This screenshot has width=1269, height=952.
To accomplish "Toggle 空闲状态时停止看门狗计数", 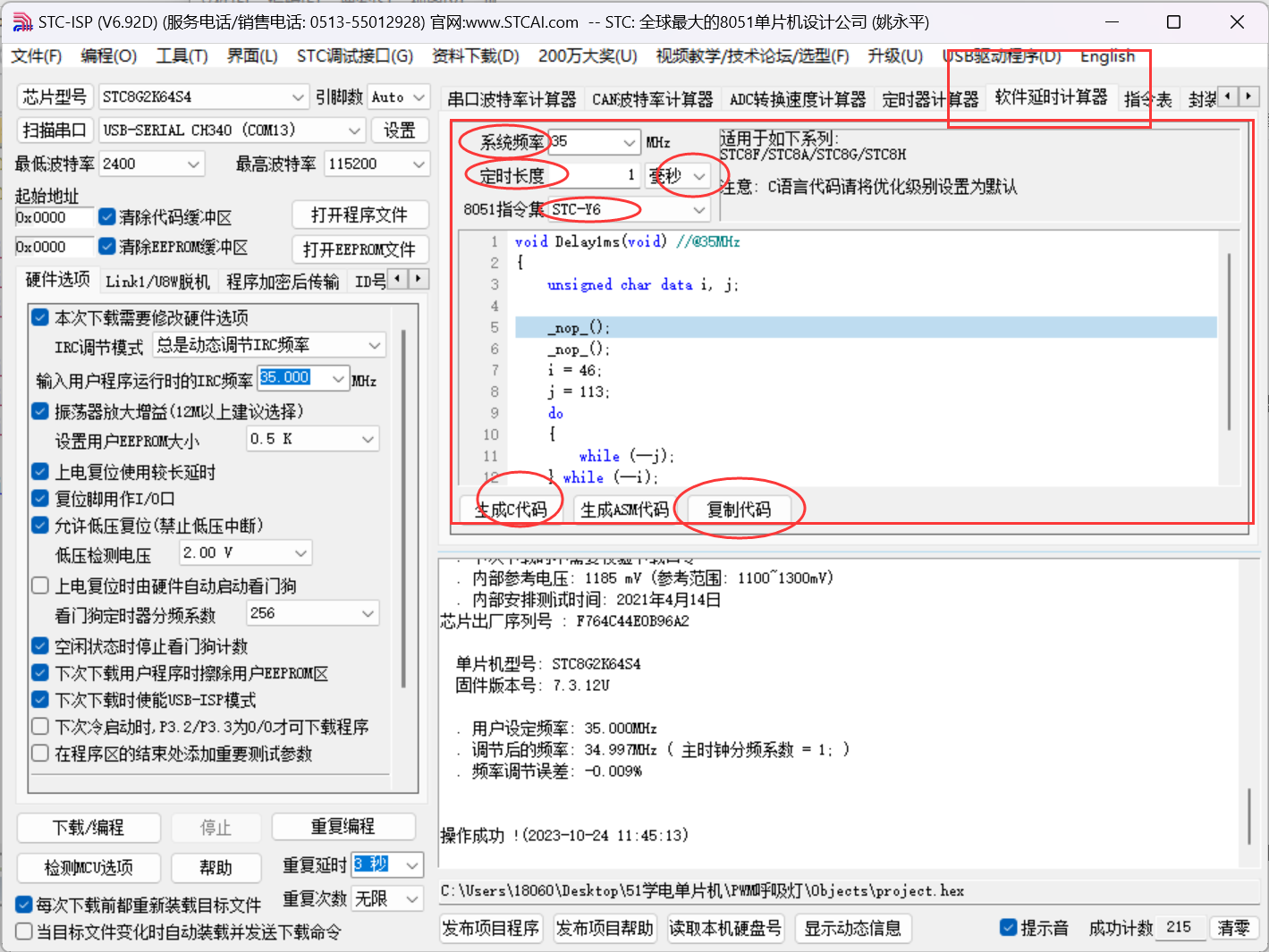I will (40, 645).
